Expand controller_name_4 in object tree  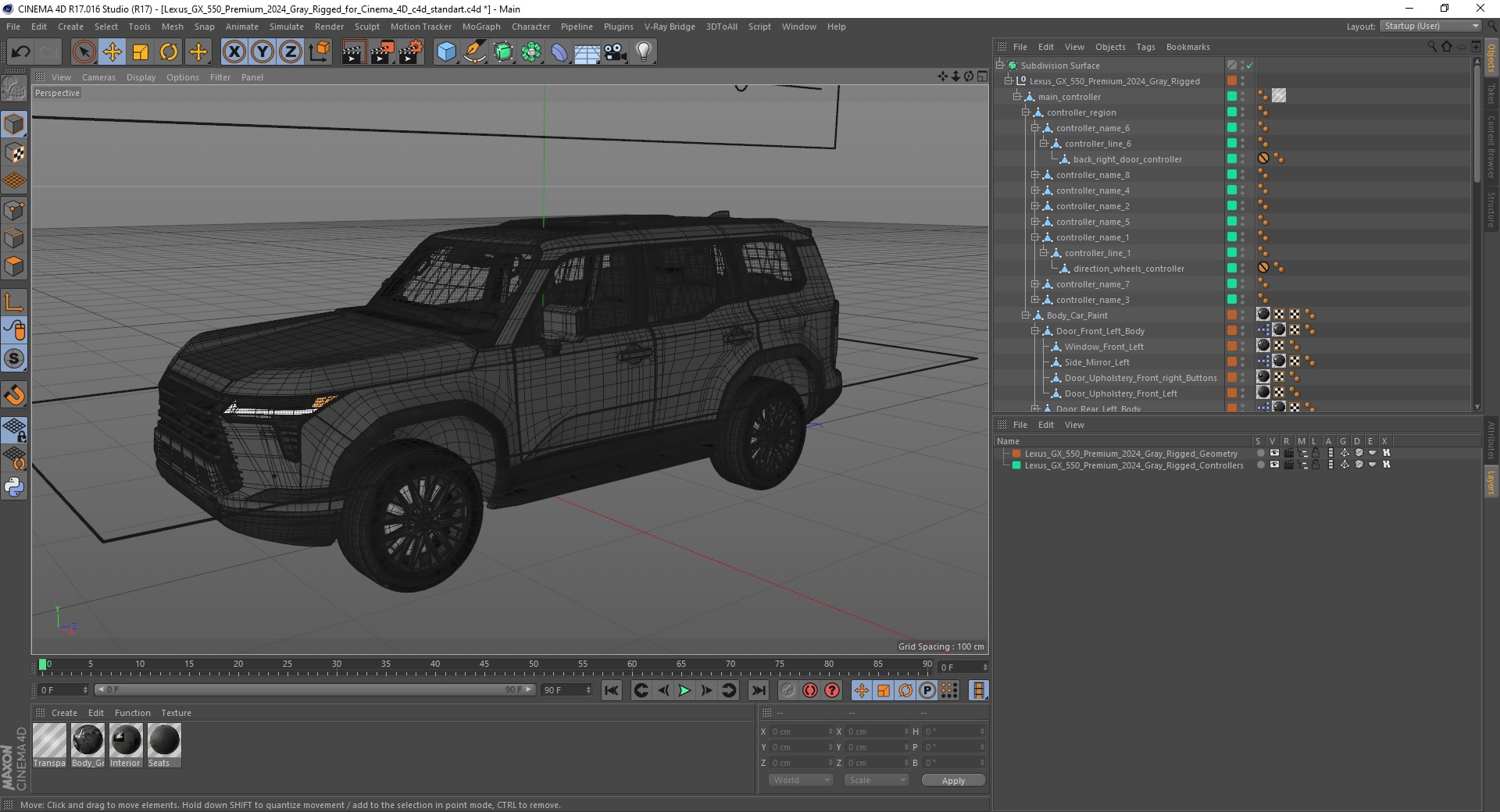click(x=1034, y=191)
